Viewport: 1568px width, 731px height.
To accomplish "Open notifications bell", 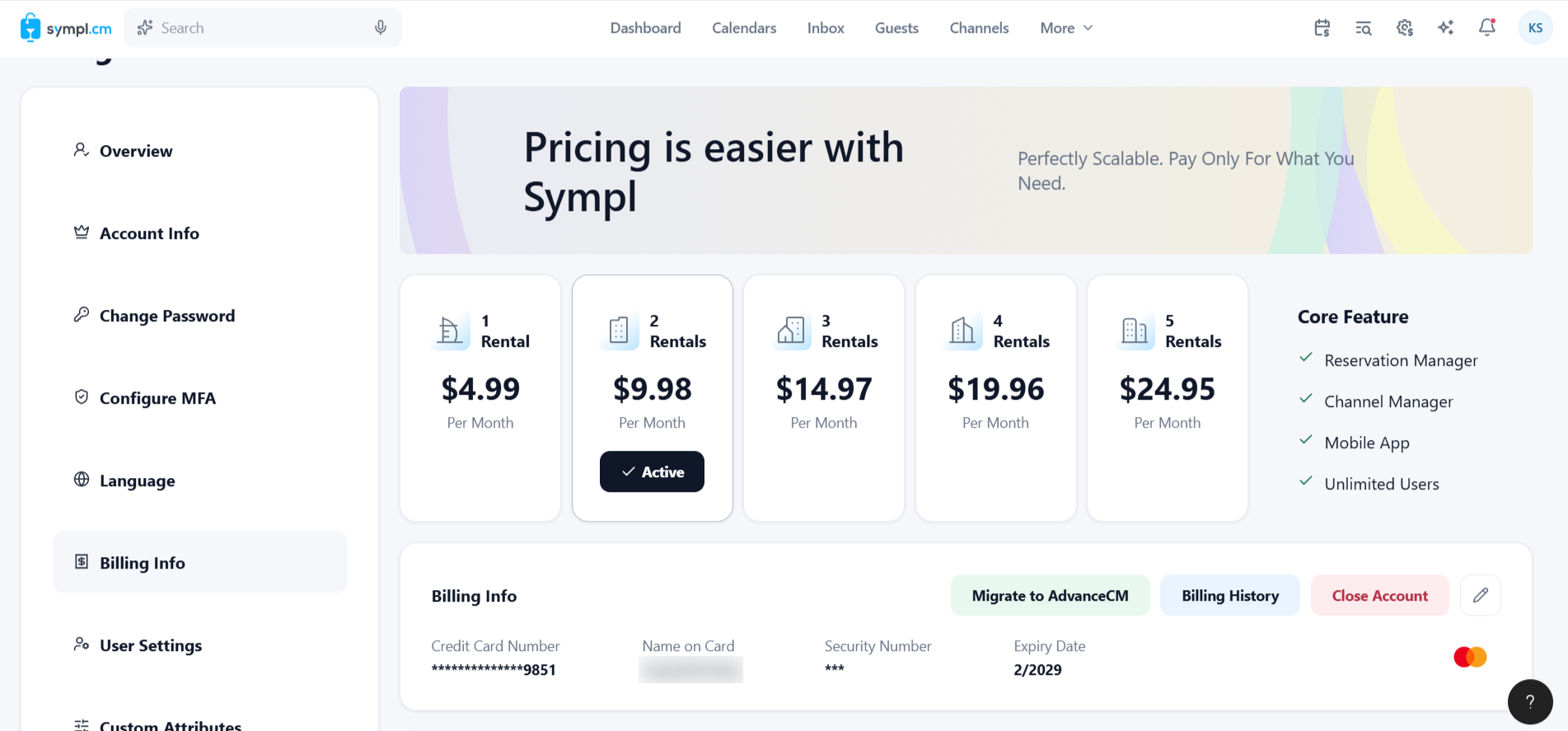I will click(1487, 28).
